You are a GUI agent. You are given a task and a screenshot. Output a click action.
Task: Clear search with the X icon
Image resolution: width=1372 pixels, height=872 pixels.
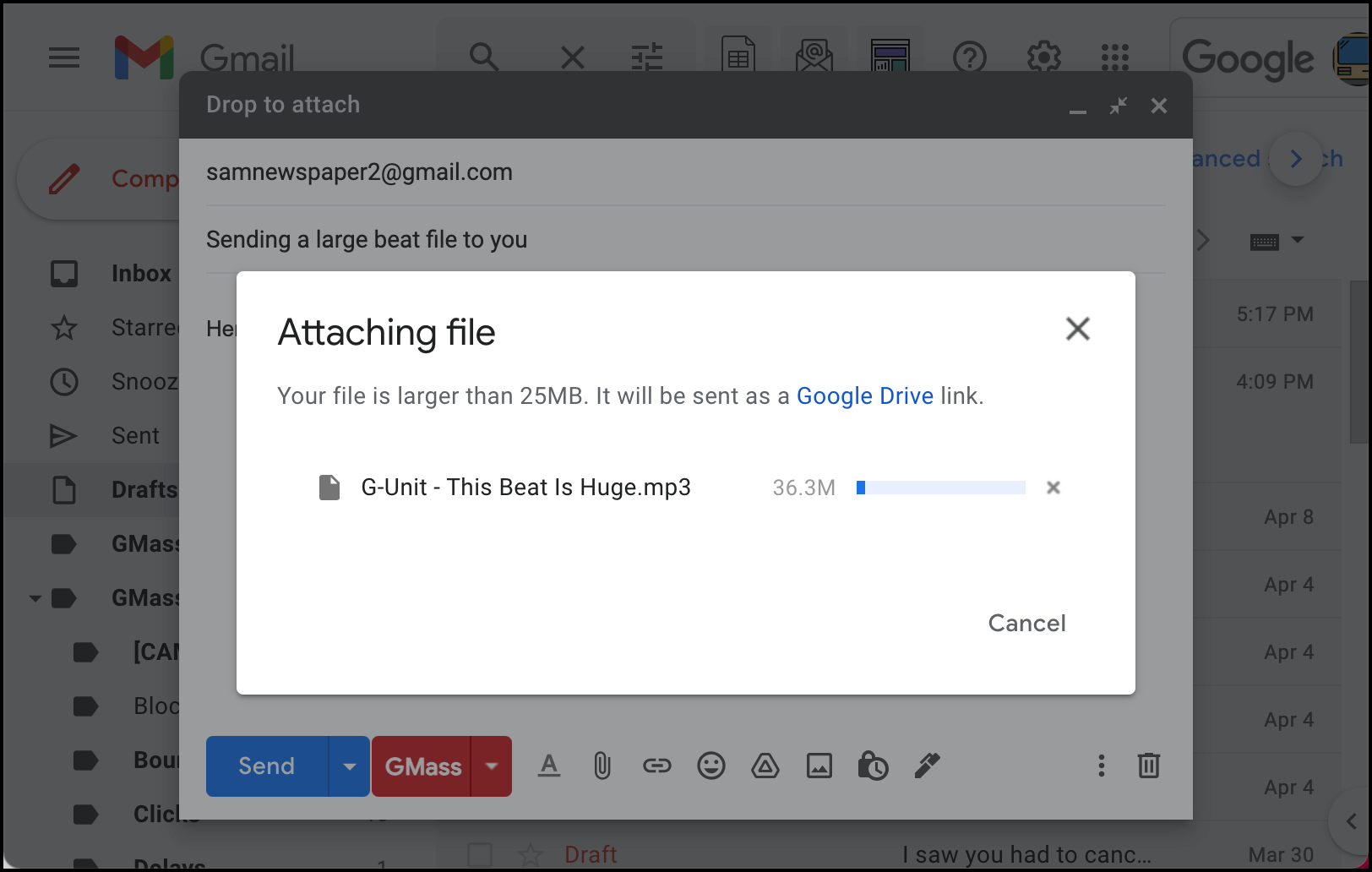tap(573, 57)
